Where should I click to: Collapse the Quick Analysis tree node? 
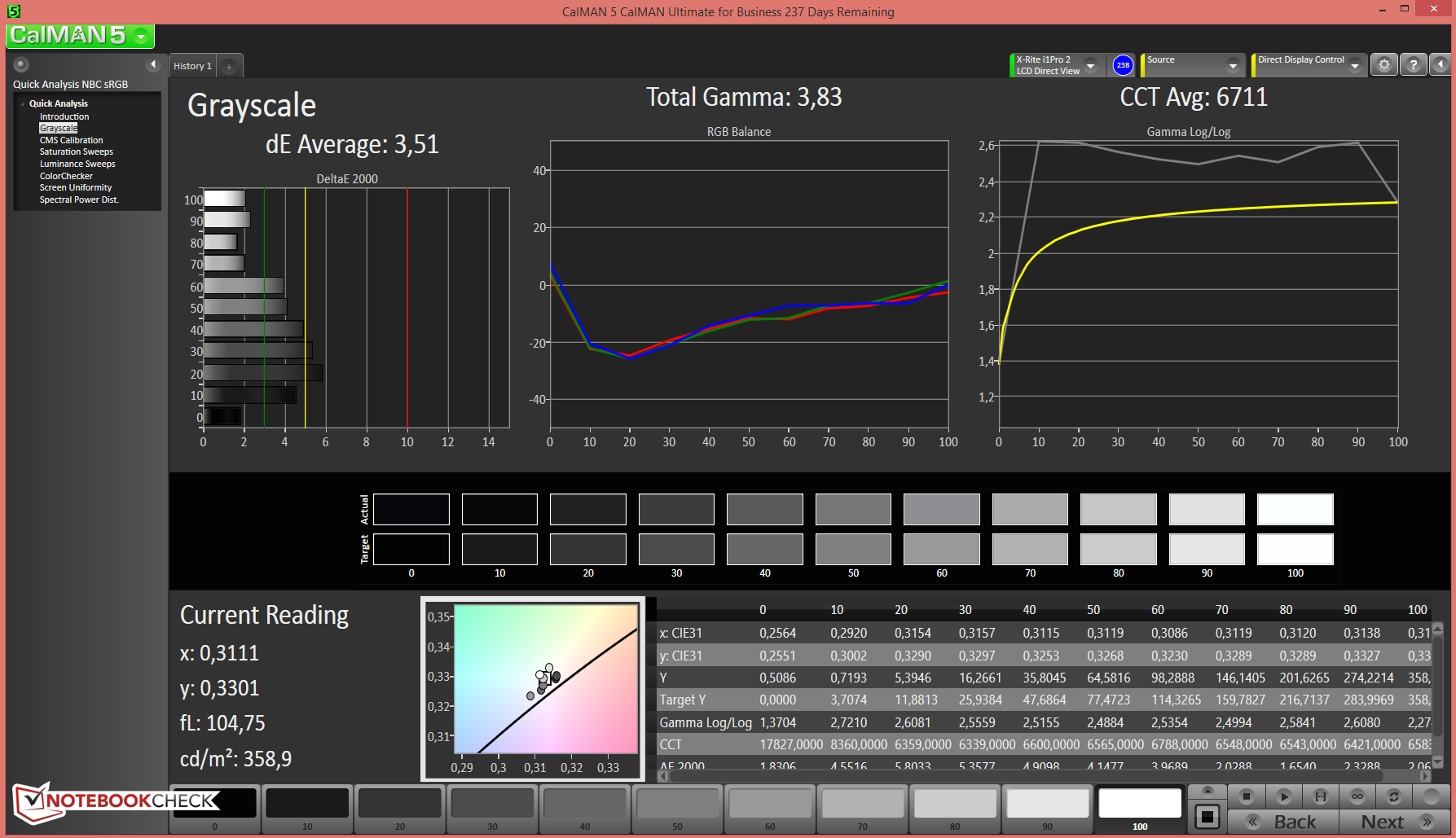(23, 103)
